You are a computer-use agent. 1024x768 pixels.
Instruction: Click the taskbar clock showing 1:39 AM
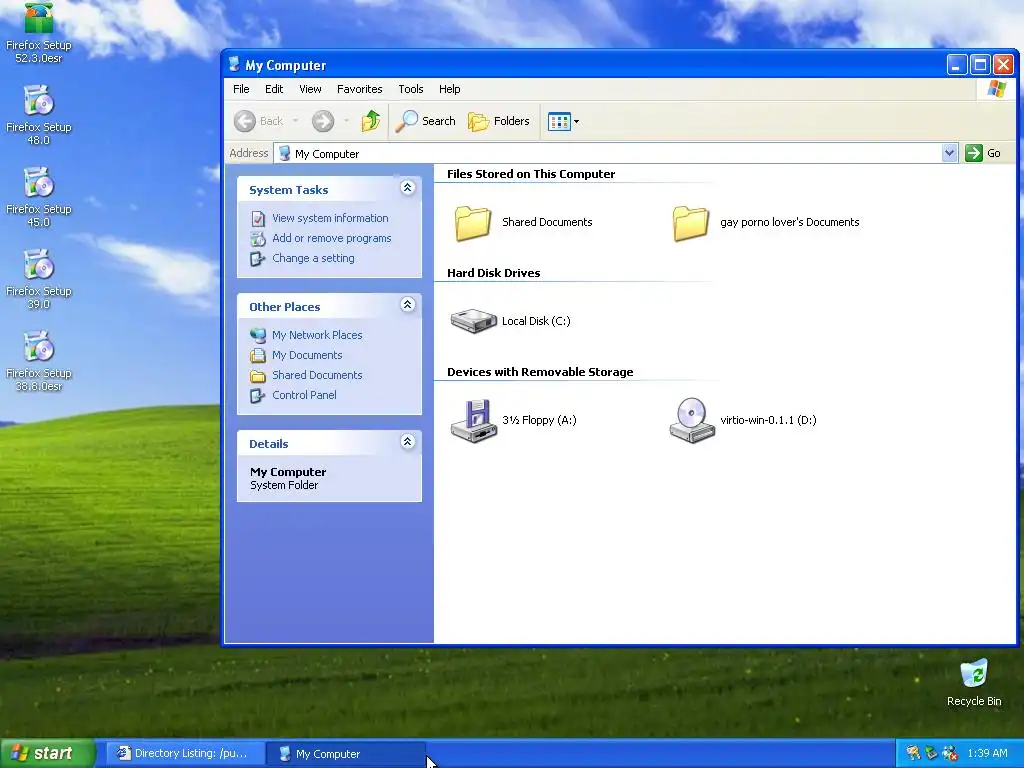[x=987, y=754]
